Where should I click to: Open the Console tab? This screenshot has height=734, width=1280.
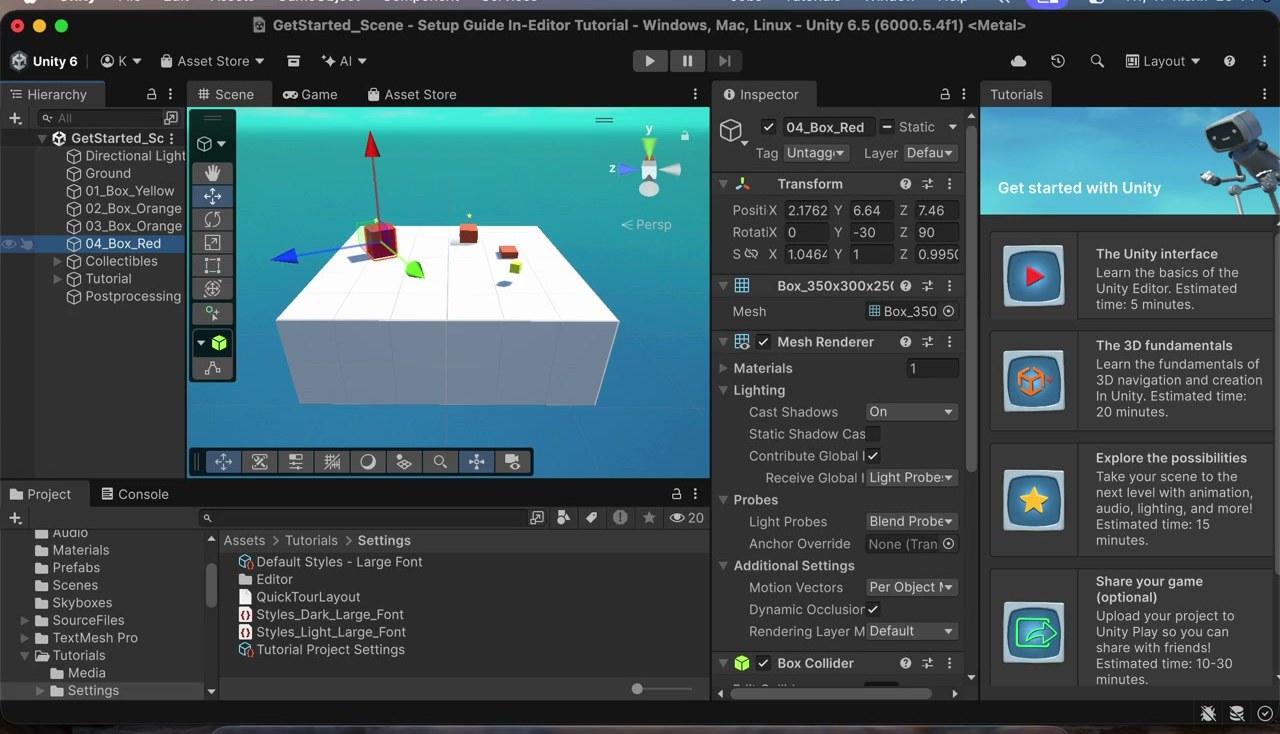(134, 494)
